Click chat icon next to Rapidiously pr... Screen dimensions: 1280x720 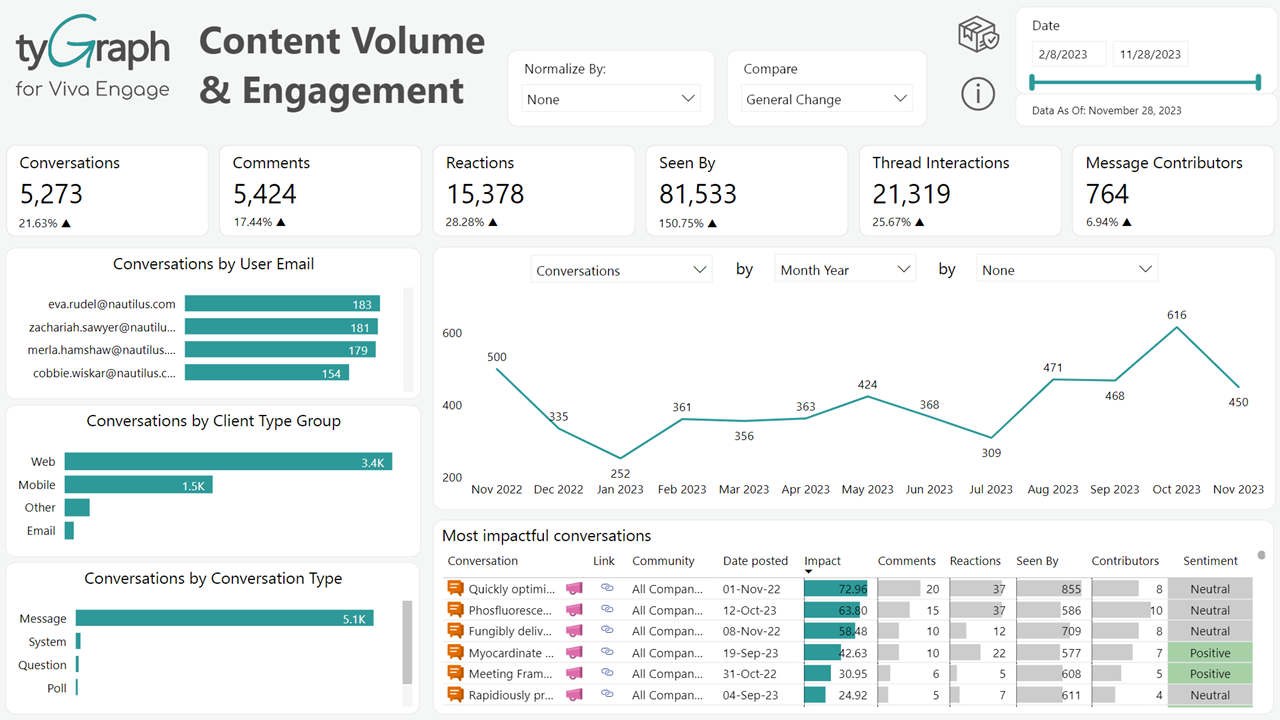point(456,695)
